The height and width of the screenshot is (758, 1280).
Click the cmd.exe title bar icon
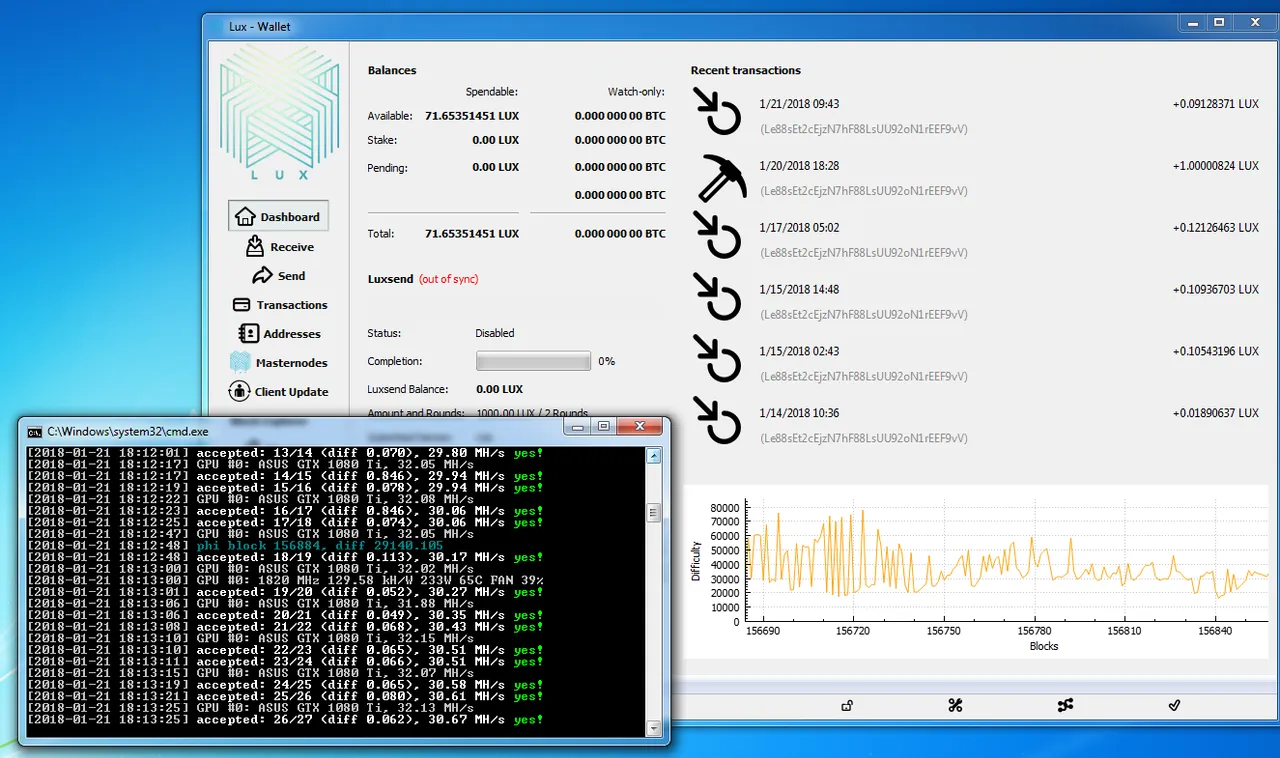pos(35,431)
